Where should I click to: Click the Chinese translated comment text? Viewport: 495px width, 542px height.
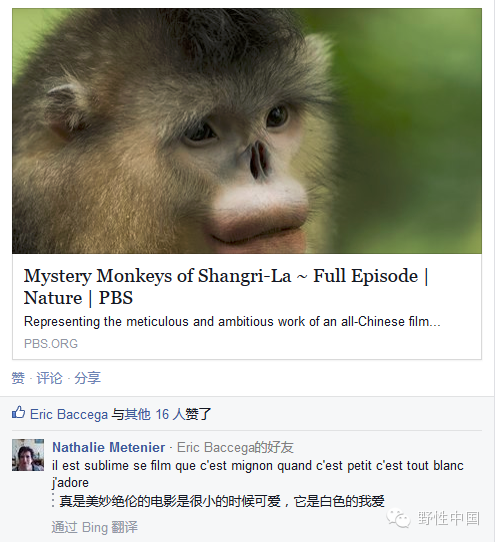click(x=222, y=501)
